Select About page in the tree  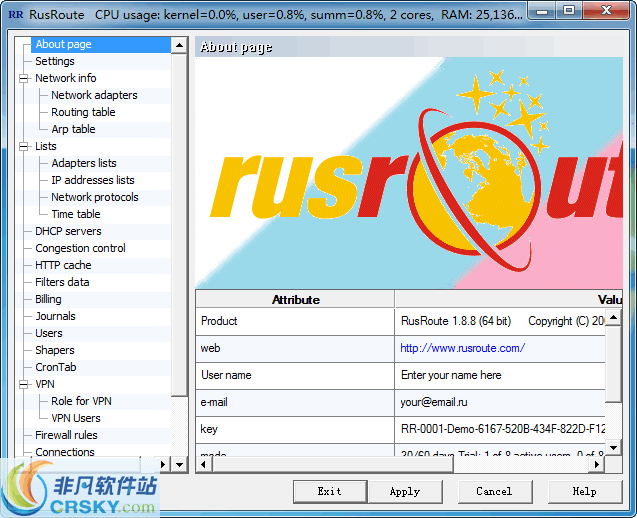[x=63, y=44]
